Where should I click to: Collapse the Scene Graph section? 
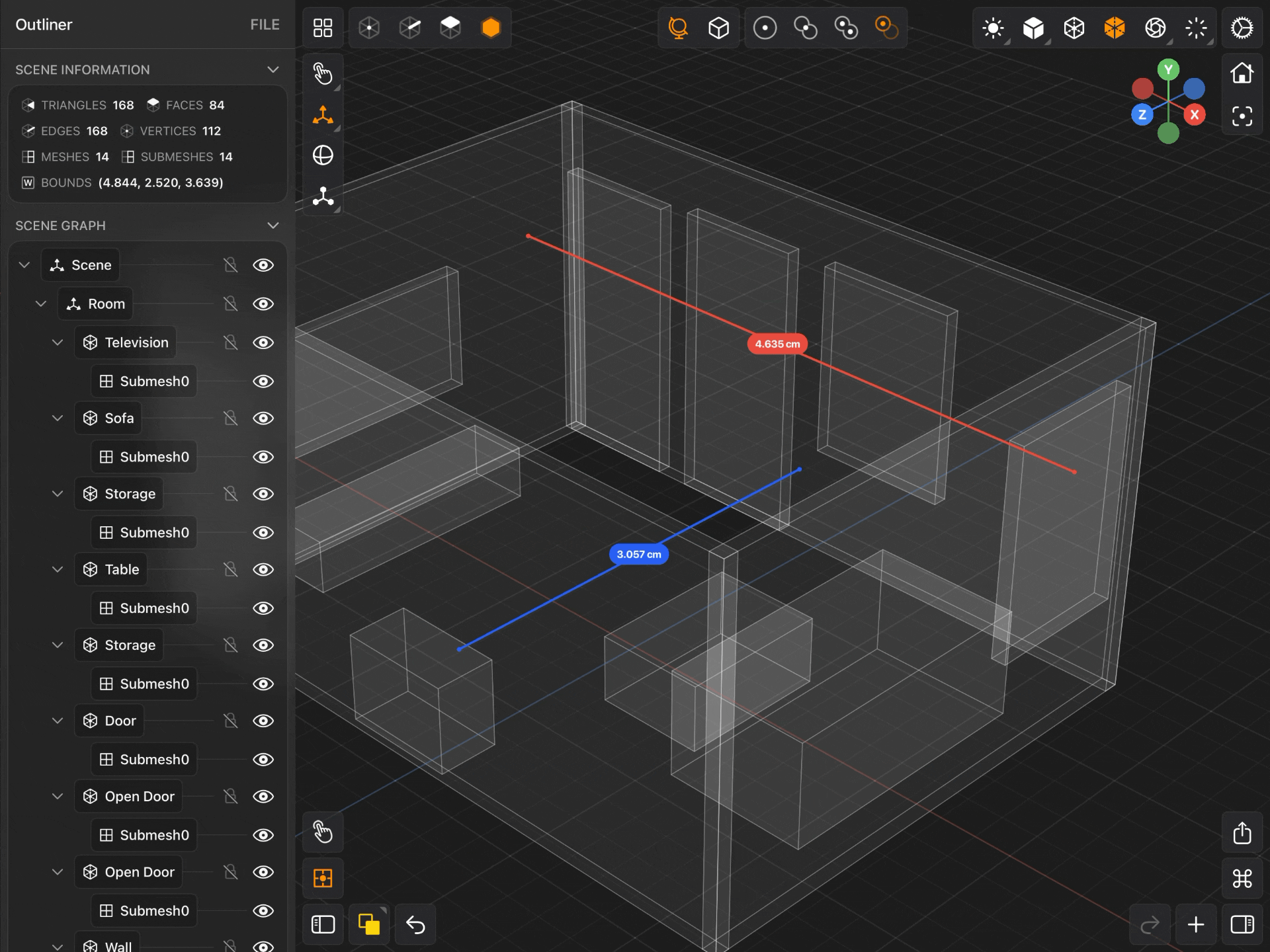pos(273,225)
